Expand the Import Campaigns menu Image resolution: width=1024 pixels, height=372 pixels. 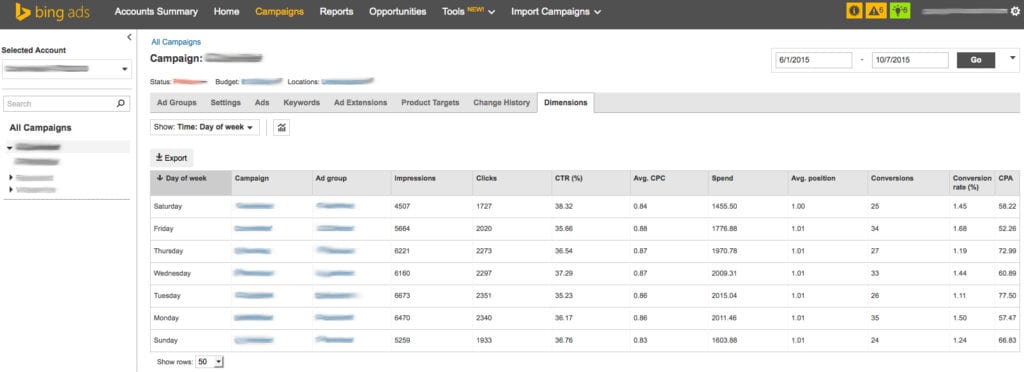(556, 12)
